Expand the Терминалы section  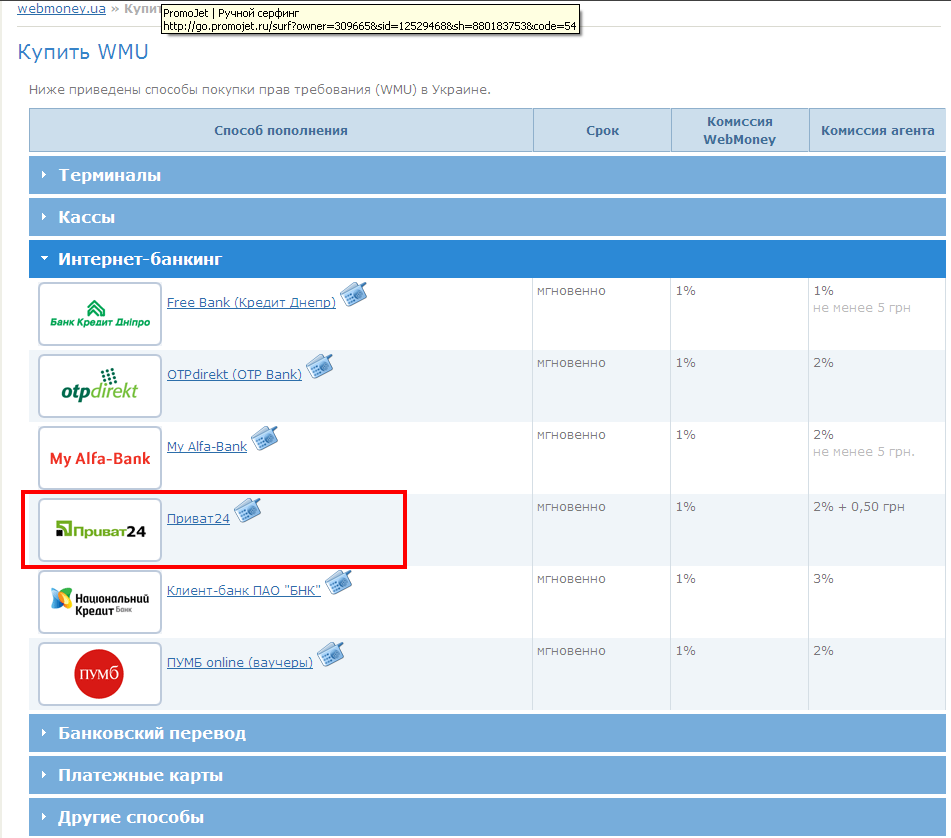point(487,175)
